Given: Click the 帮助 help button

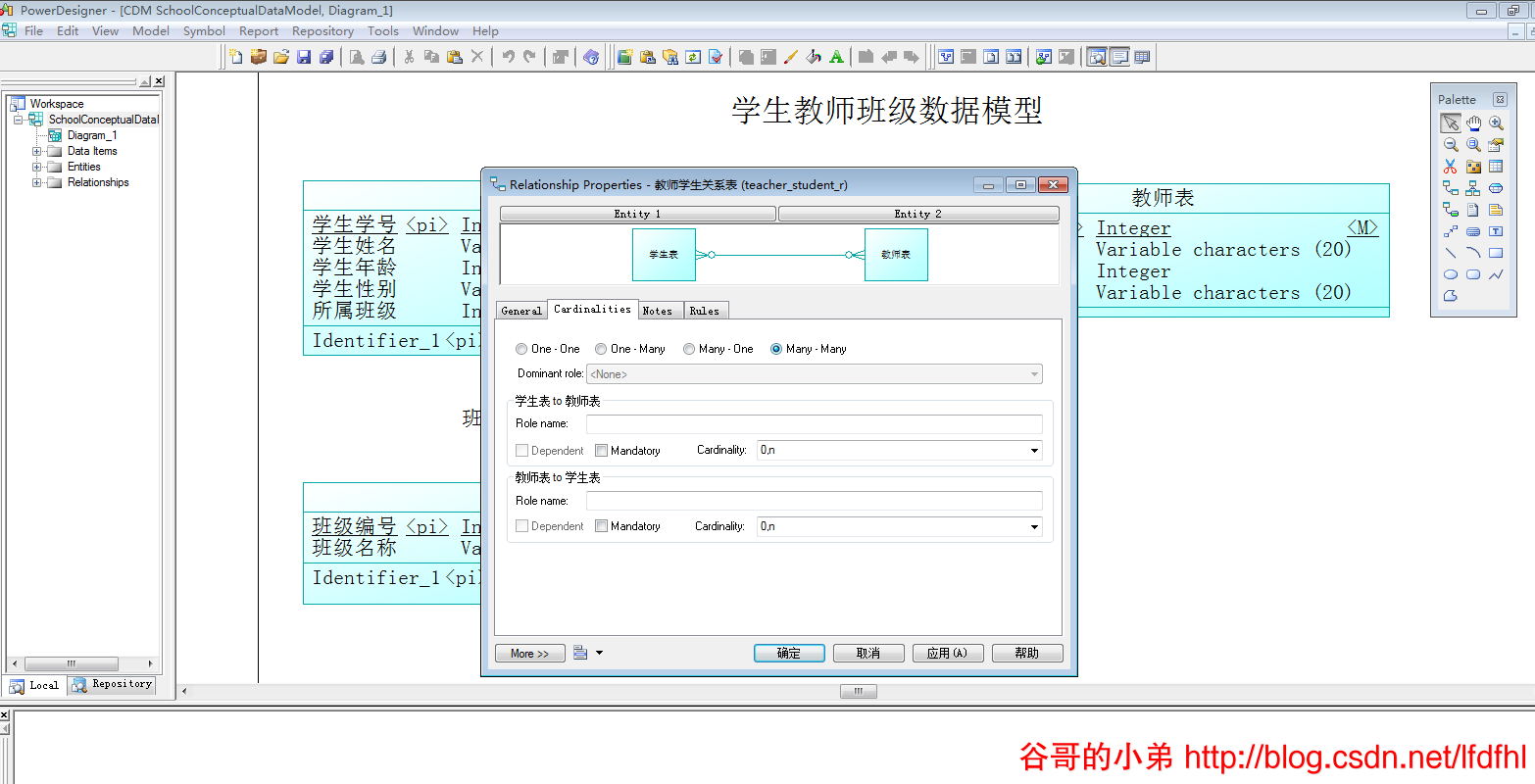Looking at the screenshot, I should point(1027,653).
